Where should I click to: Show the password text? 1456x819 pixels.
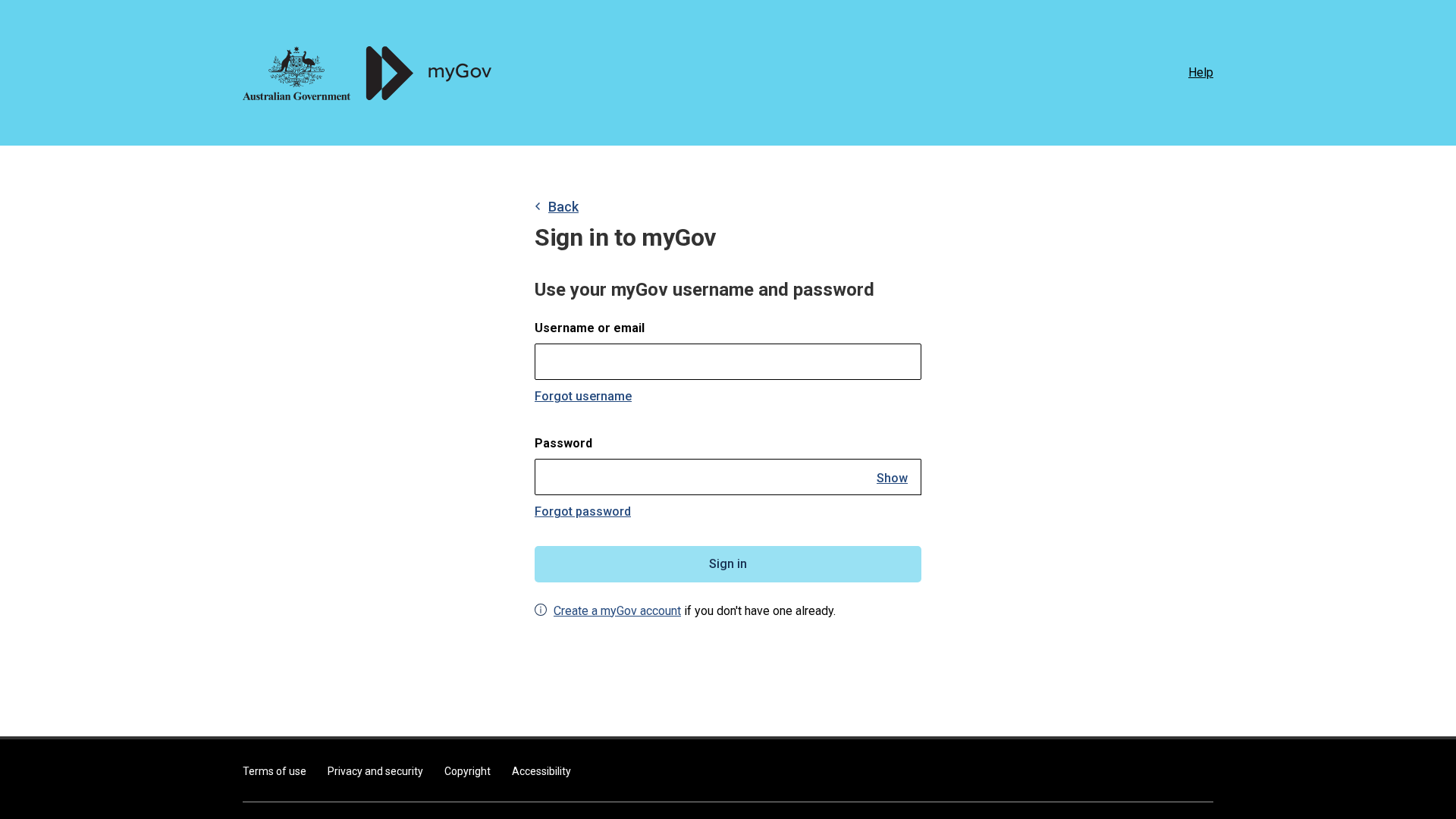892,478
